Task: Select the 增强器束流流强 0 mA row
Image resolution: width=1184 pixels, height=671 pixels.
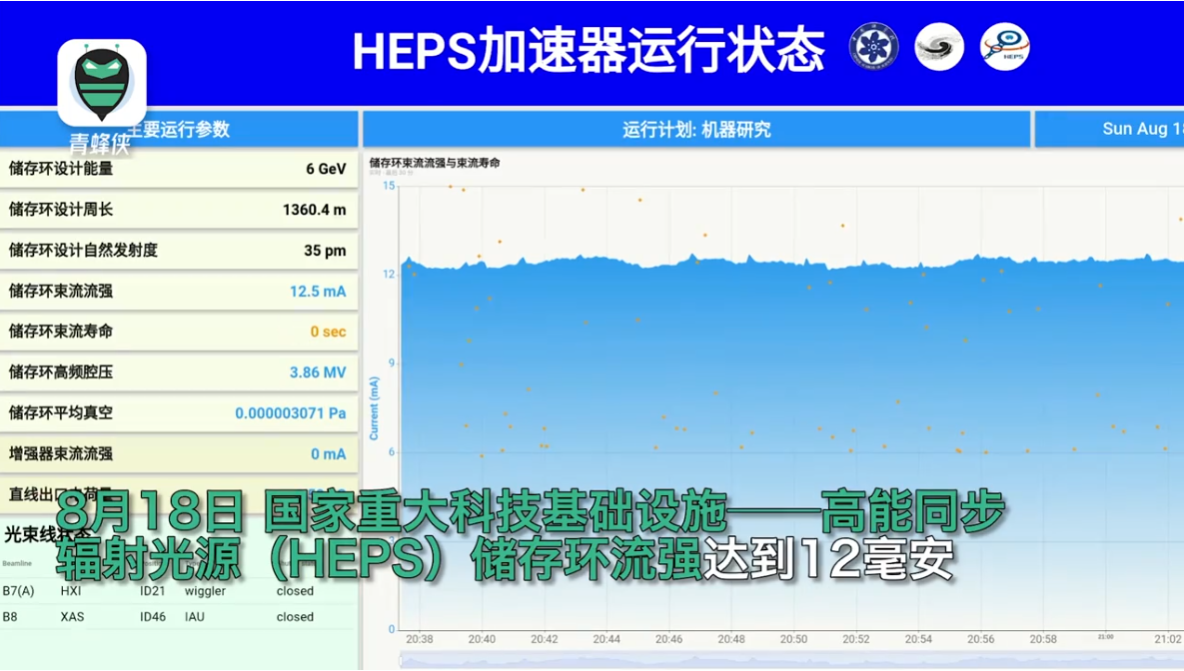Action: [178, 454]
